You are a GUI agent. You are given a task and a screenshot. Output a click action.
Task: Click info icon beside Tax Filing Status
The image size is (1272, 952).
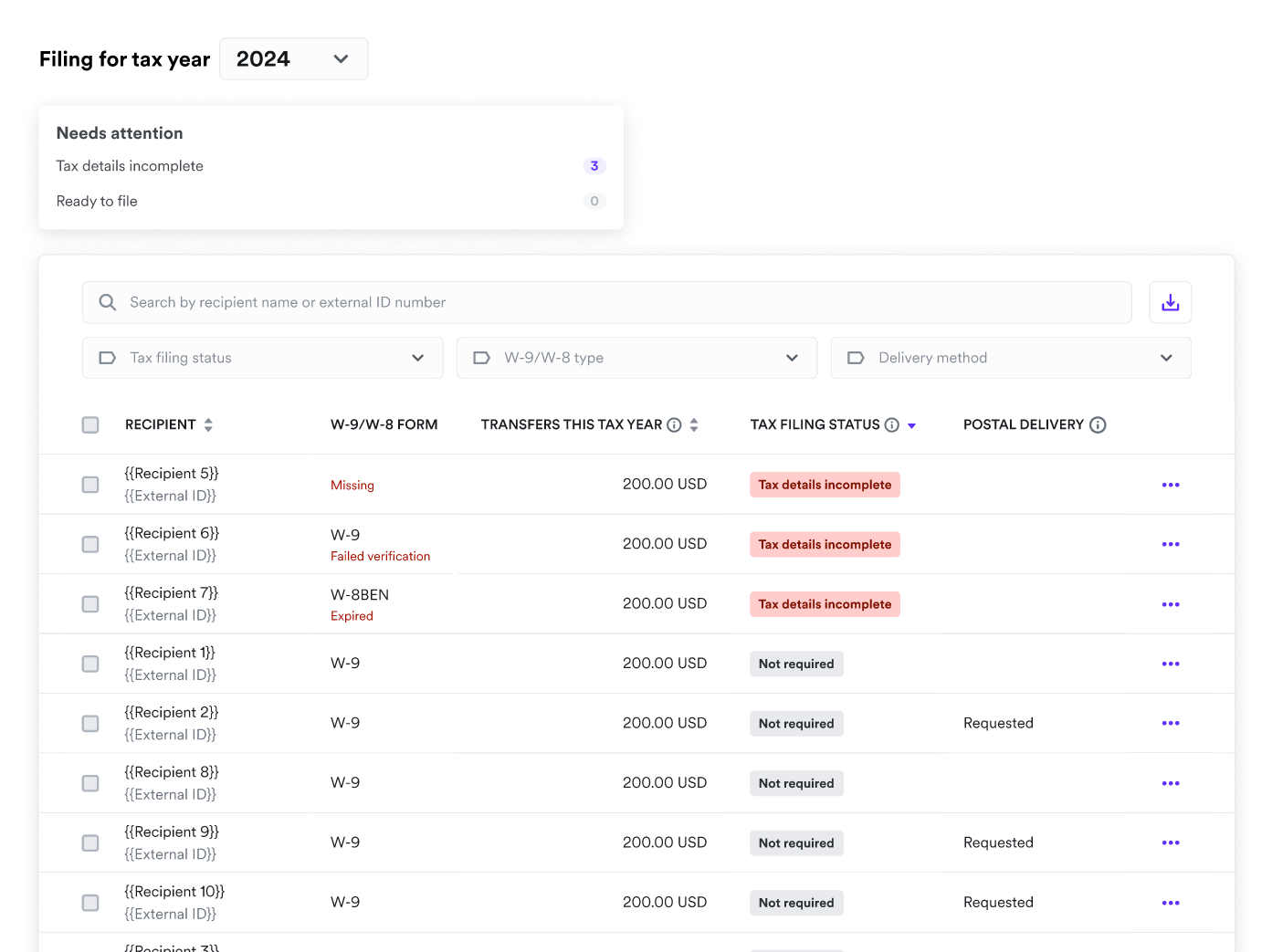[x=892, y=424]
